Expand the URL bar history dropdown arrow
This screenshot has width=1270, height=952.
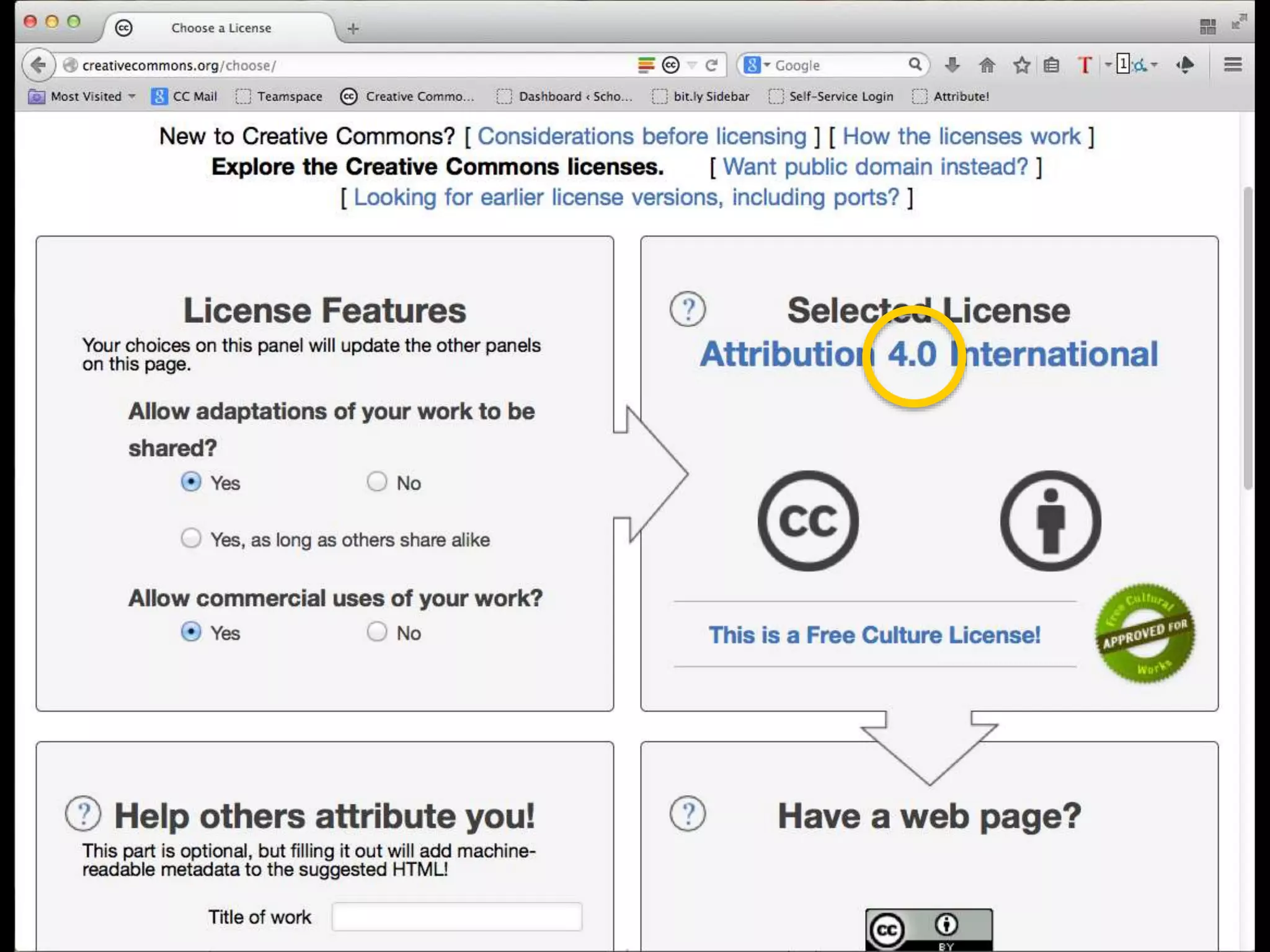coord(692,65)
